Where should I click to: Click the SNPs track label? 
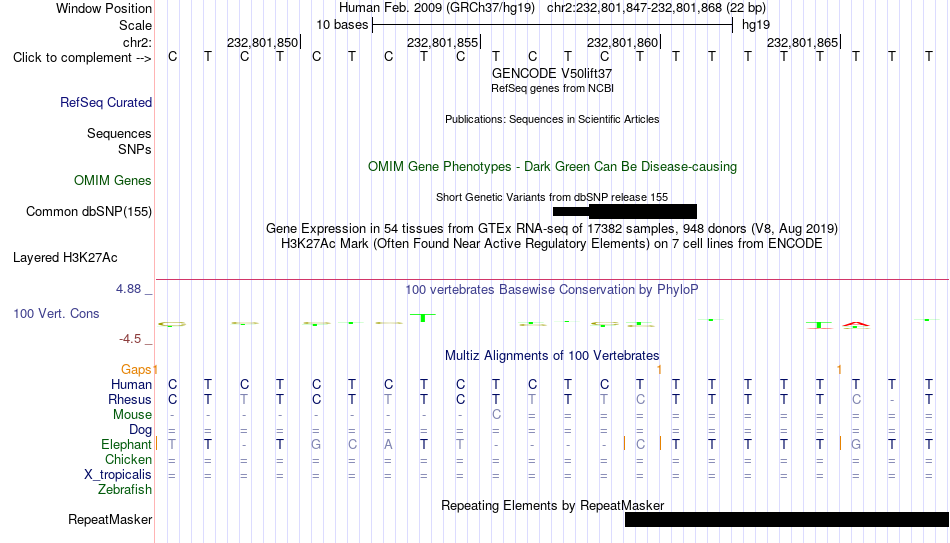(135, 149)
